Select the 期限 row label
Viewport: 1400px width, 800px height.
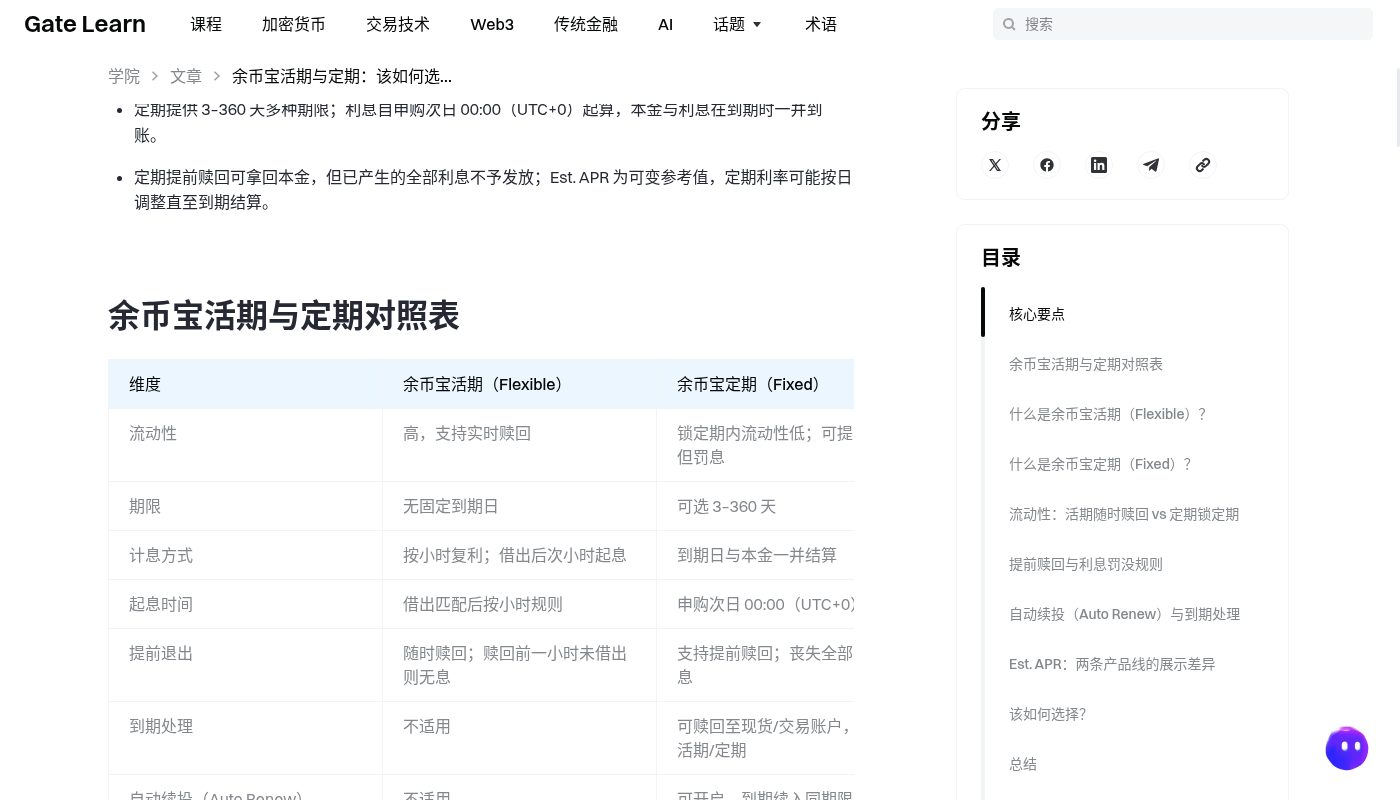pyautogui.click(x=145, y=506)
